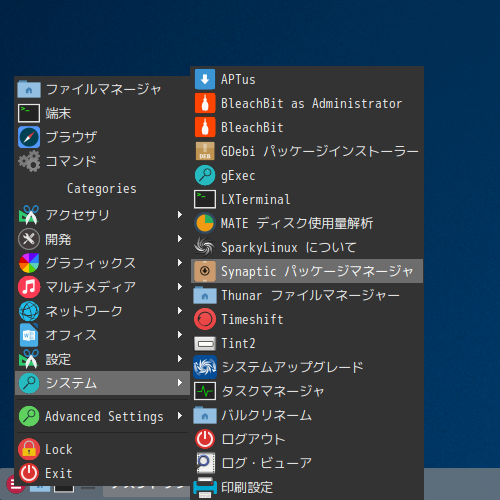Click the マルチメディア music note icon
This screenshot has width=500, height=500.
pyautogui.click(x=29, y=287)
